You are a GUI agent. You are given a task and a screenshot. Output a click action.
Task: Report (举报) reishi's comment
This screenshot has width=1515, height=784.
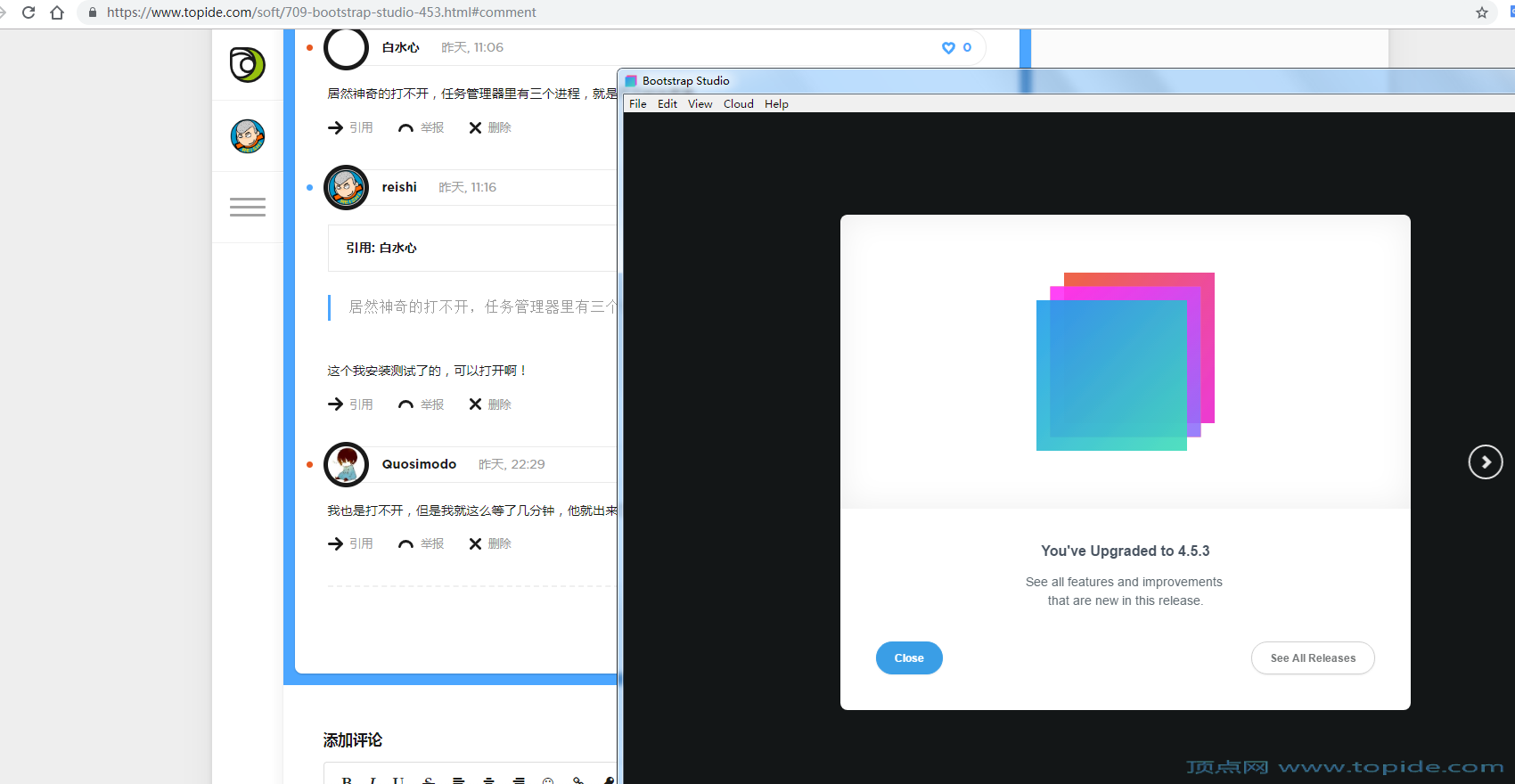click(x=421, y=404)
